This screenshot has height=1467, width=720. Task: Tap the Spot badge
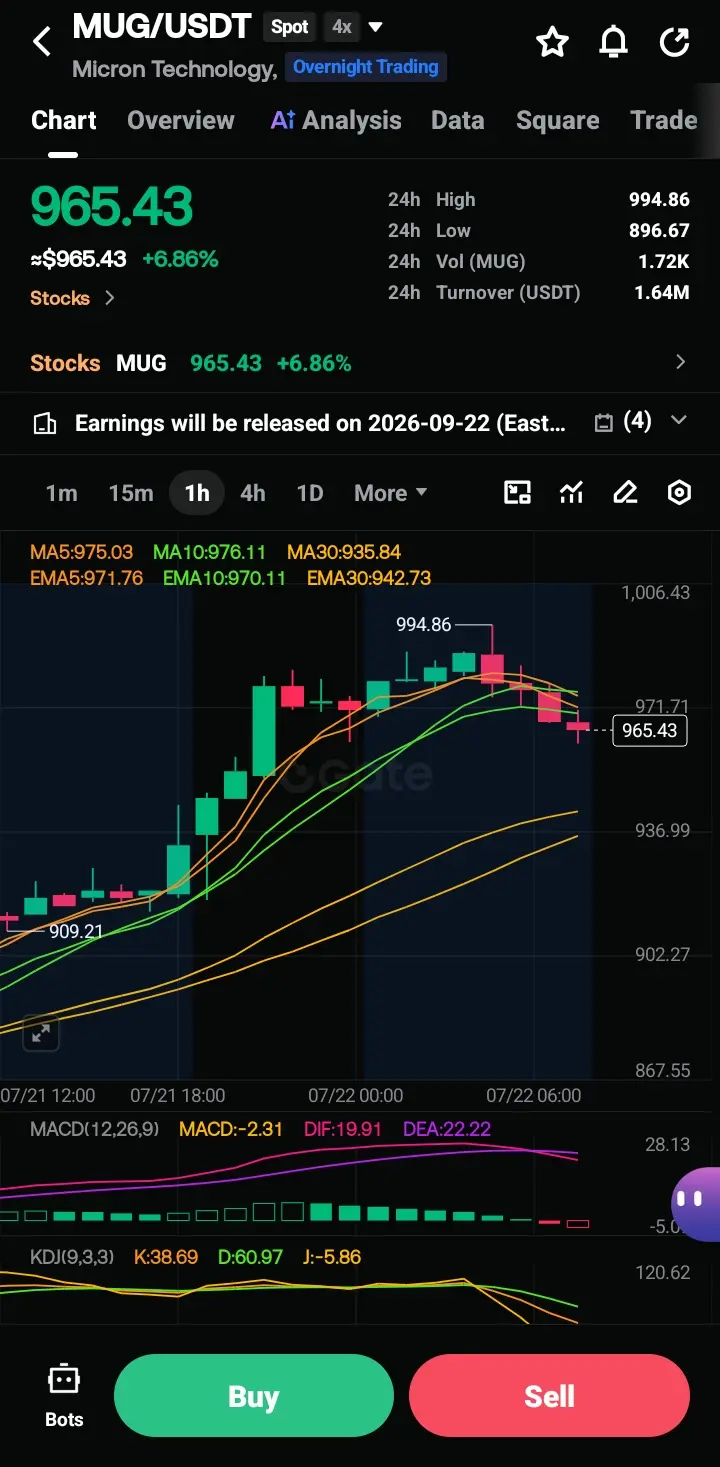coord(290,27)
